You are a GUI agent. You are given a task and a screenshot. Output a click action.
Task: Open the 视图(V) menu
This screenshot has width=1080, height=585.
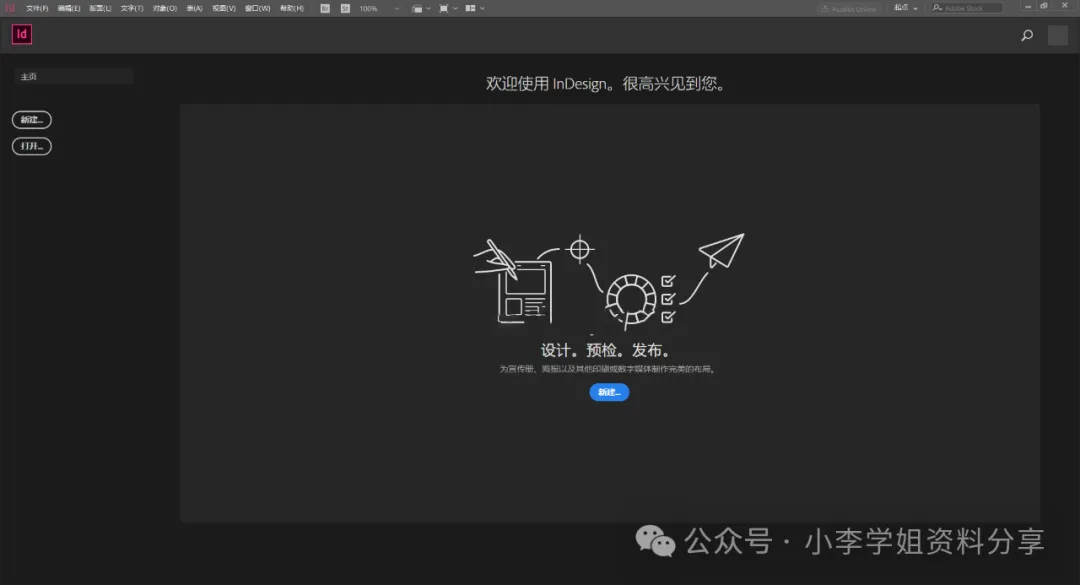[224, 8]
